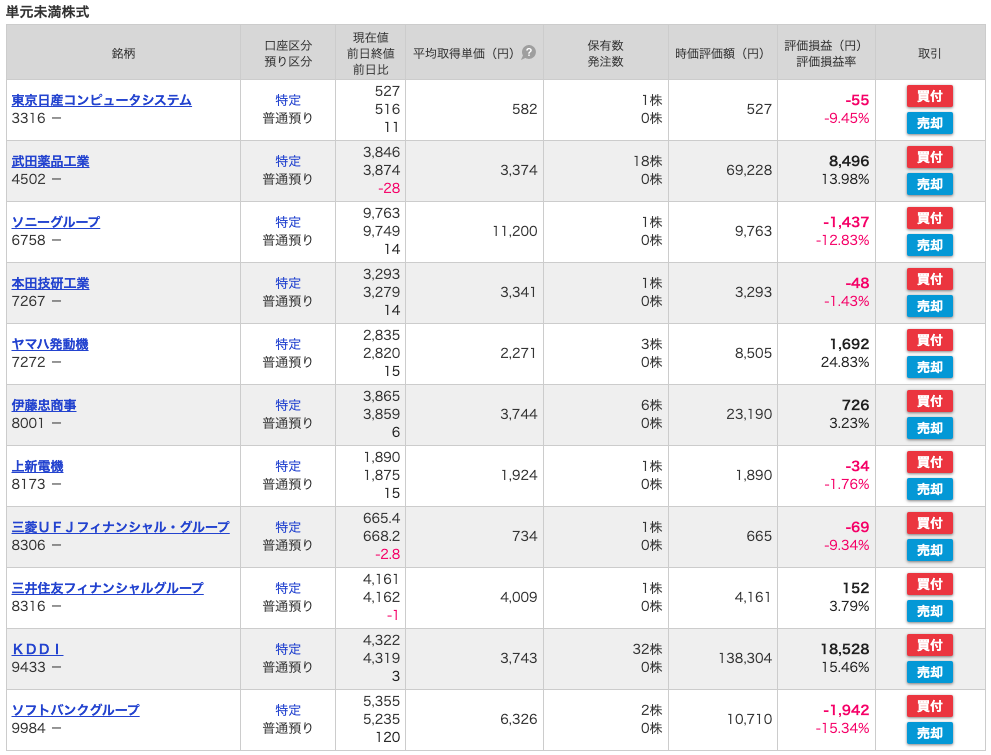Select valuation amount 69,228 for 武田薬品工業
This screenshot has width=991, height=755.
click(x=749, y=170)
